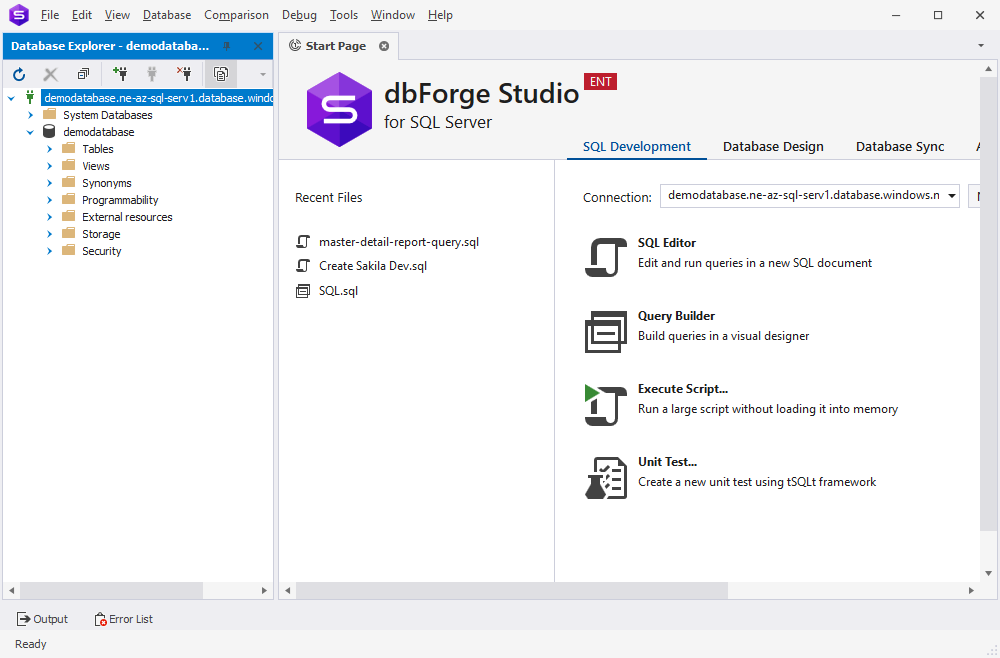This screenshot has width=1000, height=658.
Task: Select the SQL Development tab
Action: coord(636,147)
